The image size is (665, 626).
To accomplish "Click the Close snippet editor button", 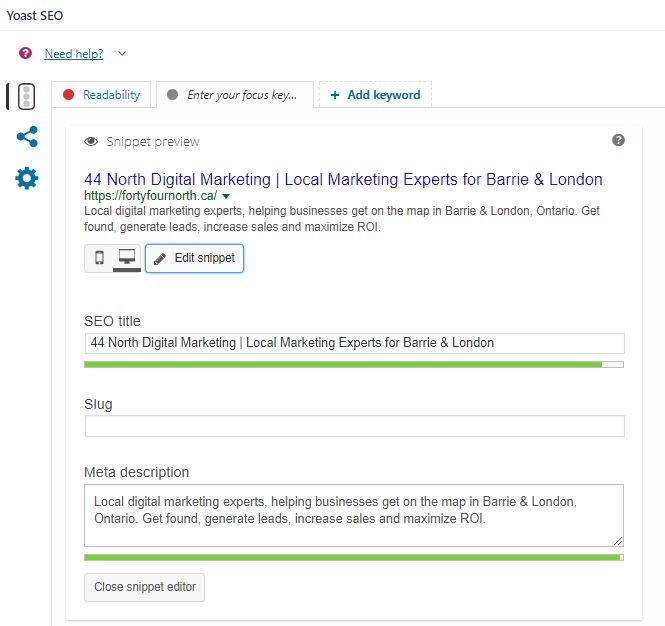I will (x=144, y=587).
